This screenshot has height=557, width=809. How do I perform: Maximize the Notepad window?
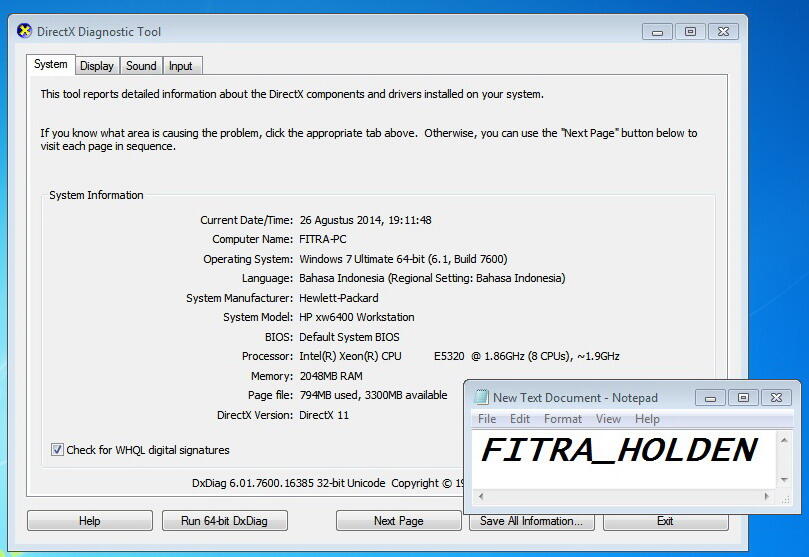point(743,398)
